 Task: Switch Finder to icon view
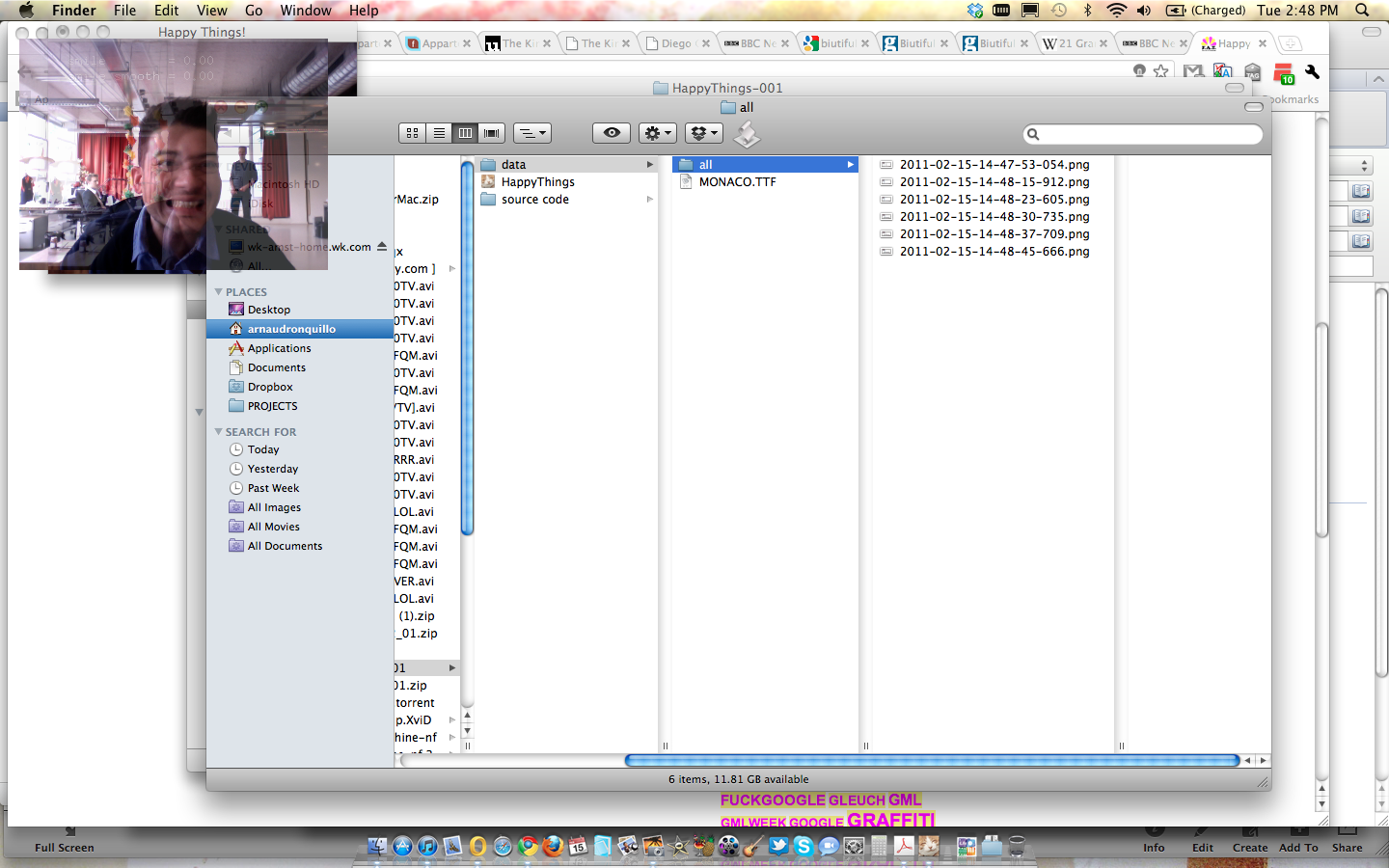(413, 133)
